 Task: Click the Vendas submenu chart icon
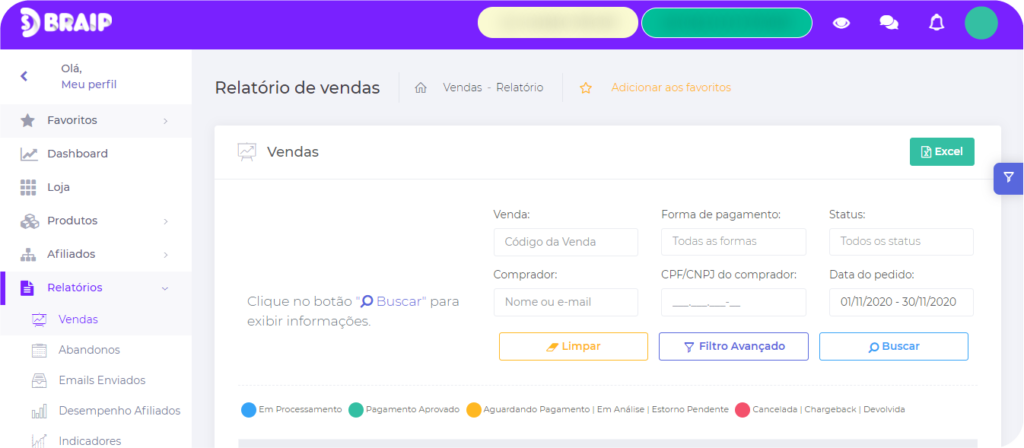(40, 320)
